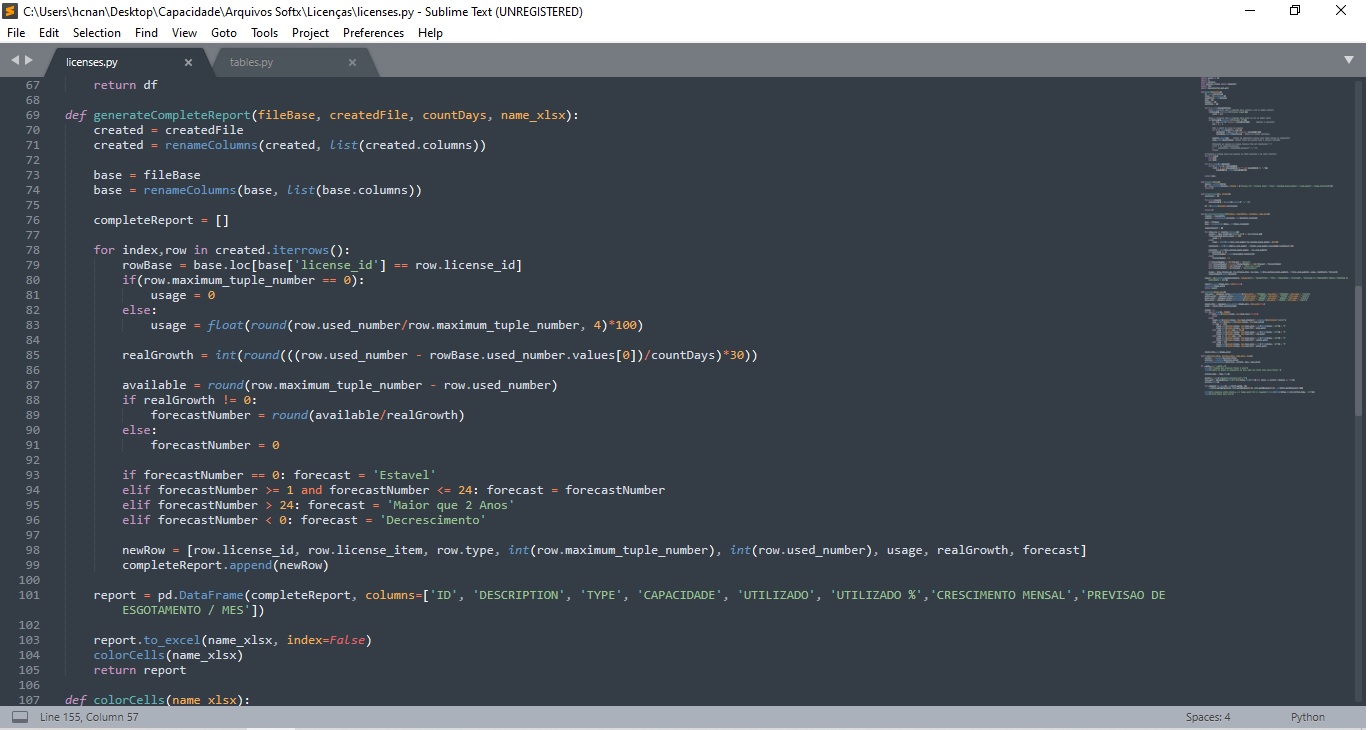Open the Python syntax selector
The image size is (1368, 730).
[x=1307, y=717]
